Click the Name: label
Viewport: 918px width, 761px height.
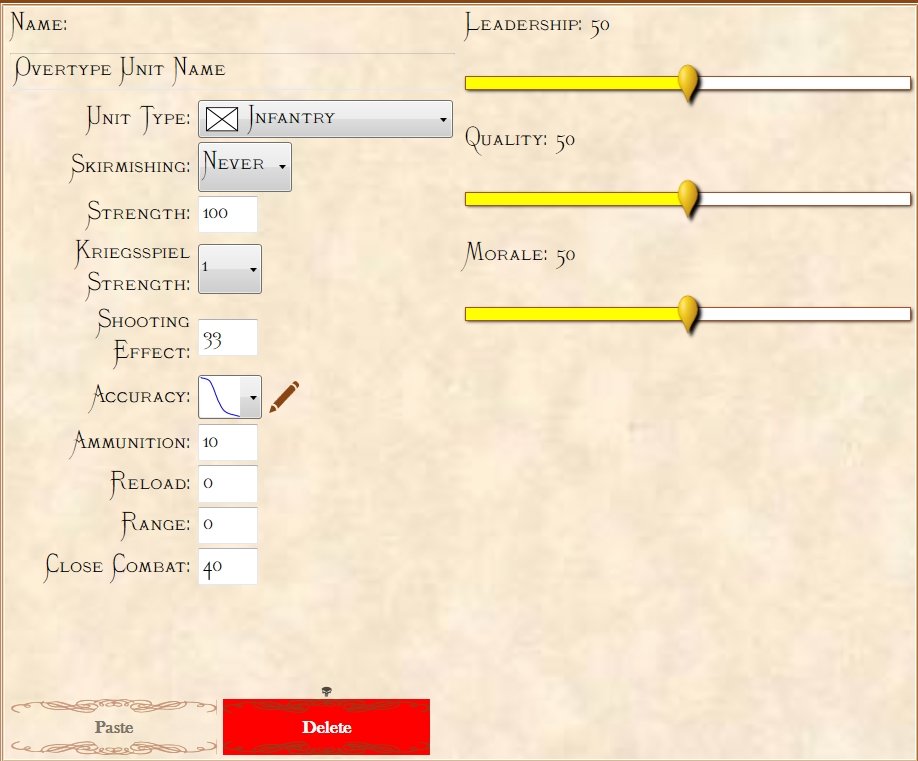pyautogui.click(x=39, y=24)
